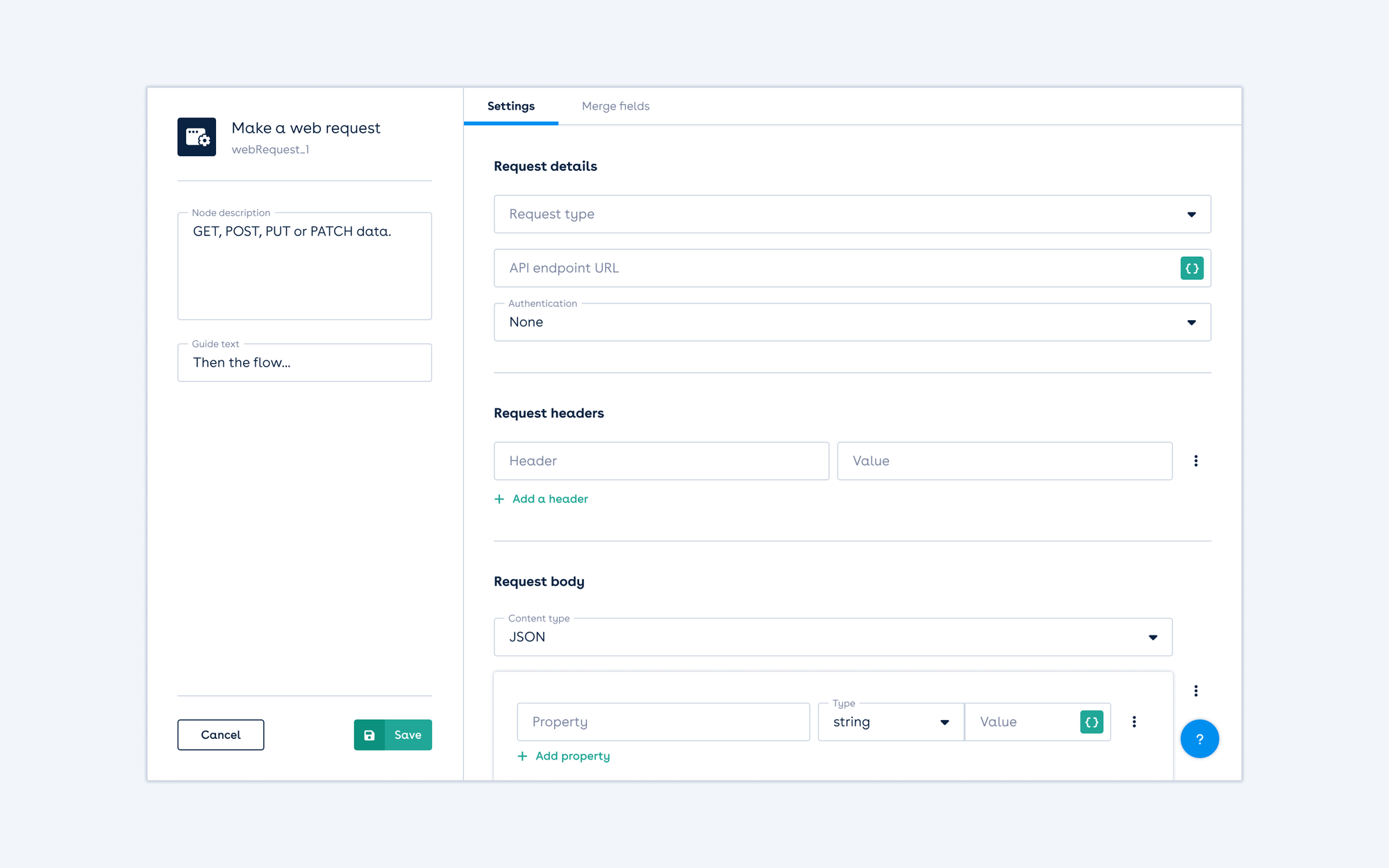Expand the Request type dropdown

click(x=851, y=214)
